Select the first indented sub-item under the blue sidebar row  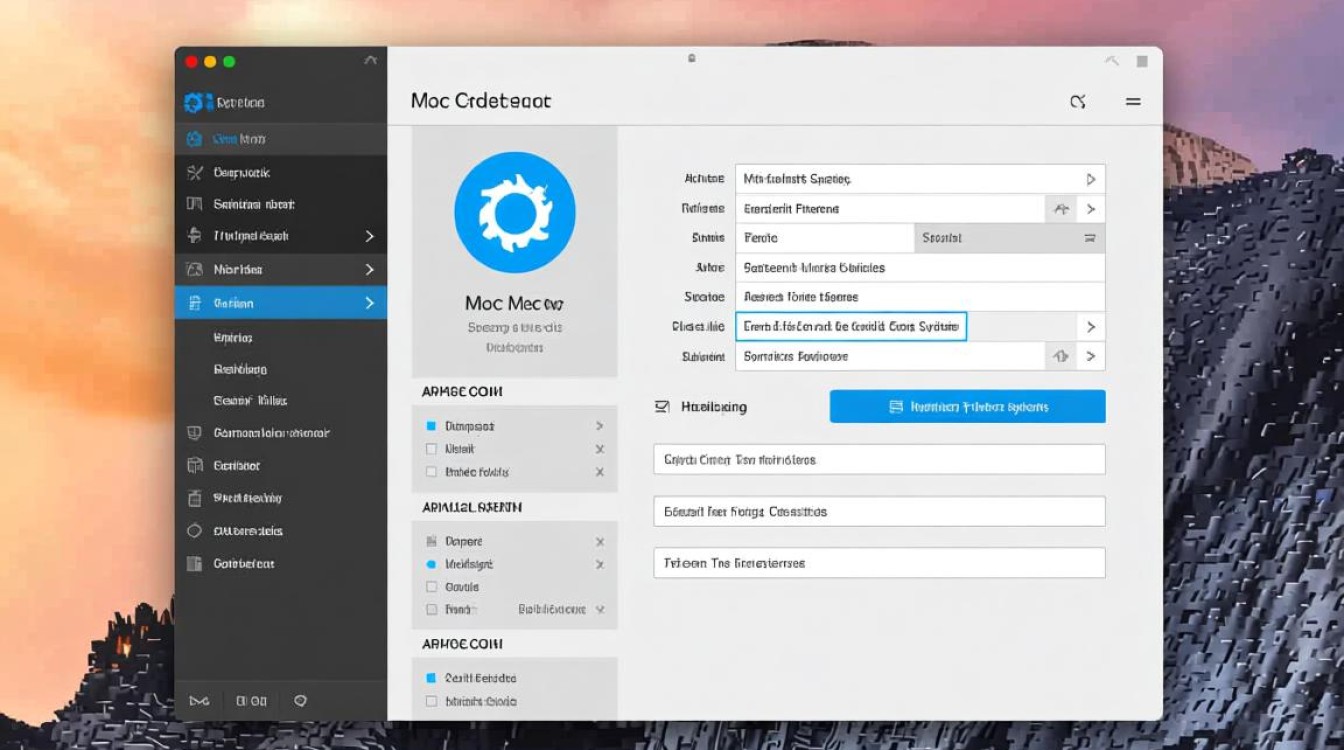(x=233, y=338)
